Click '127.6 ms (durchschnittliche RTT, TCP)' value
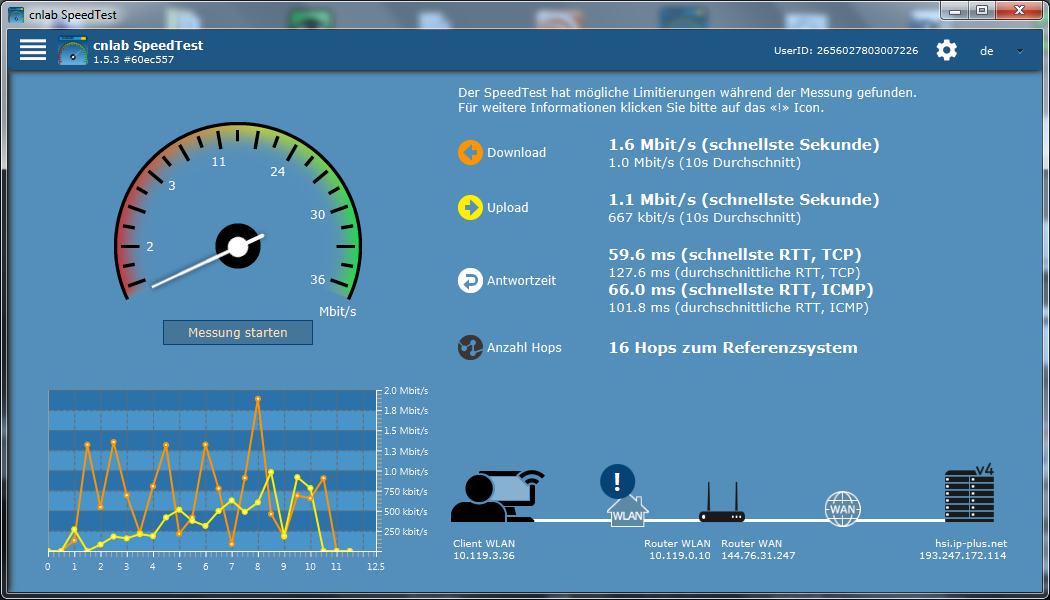Screen dimensions: 1050x600 tap(734, 273)
